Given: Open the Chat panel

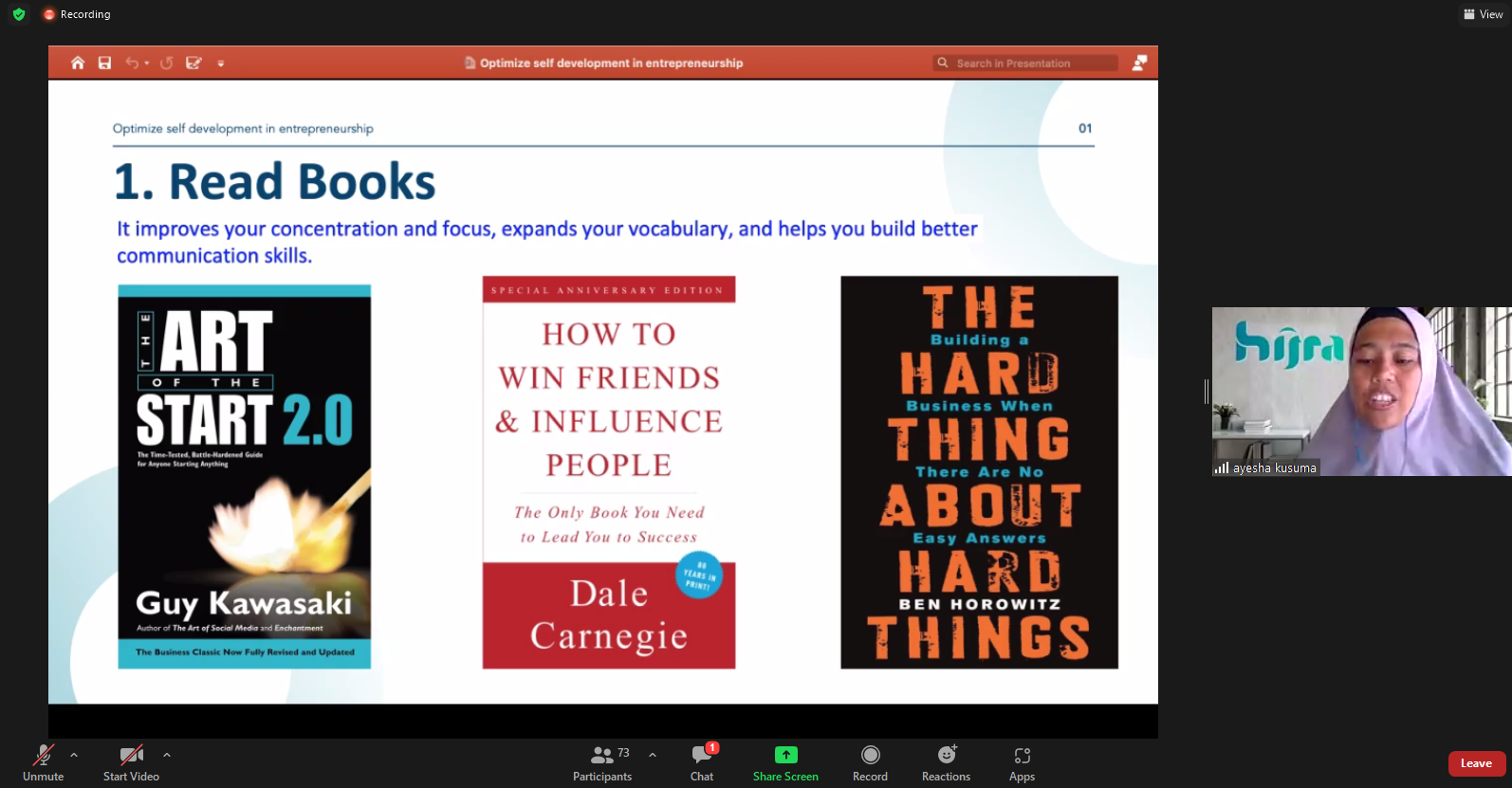Looking at the screenshot, I should pos(702,762).
